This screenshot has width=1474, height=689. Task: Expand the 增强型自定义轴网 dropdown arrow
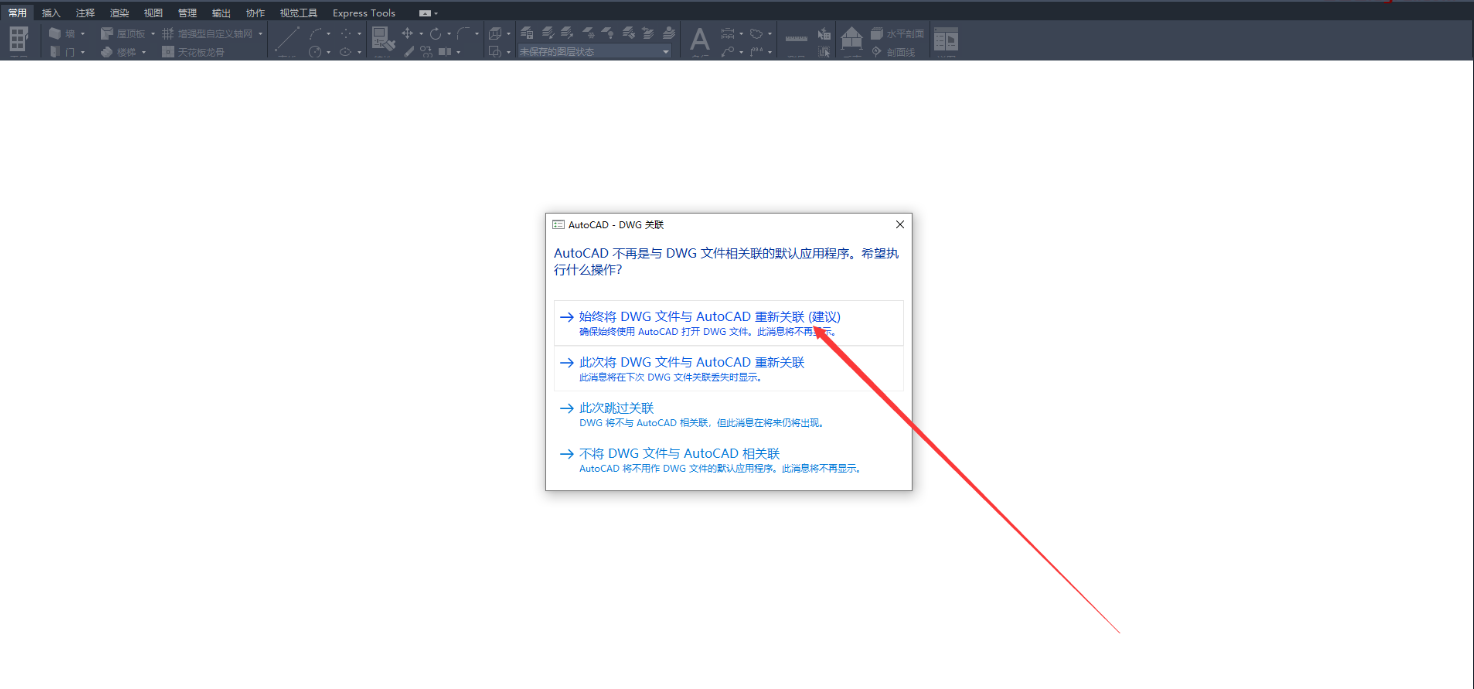(x=260, y=33)
